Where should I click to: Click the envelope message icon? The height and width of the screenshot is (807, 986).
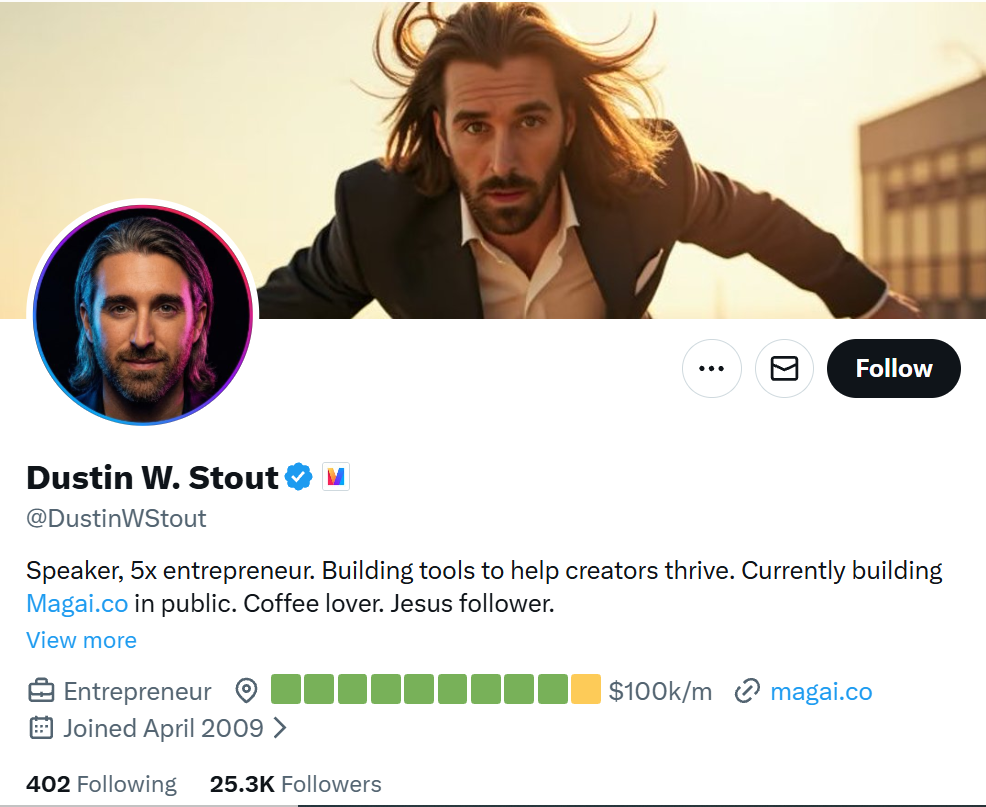(784, 369)
